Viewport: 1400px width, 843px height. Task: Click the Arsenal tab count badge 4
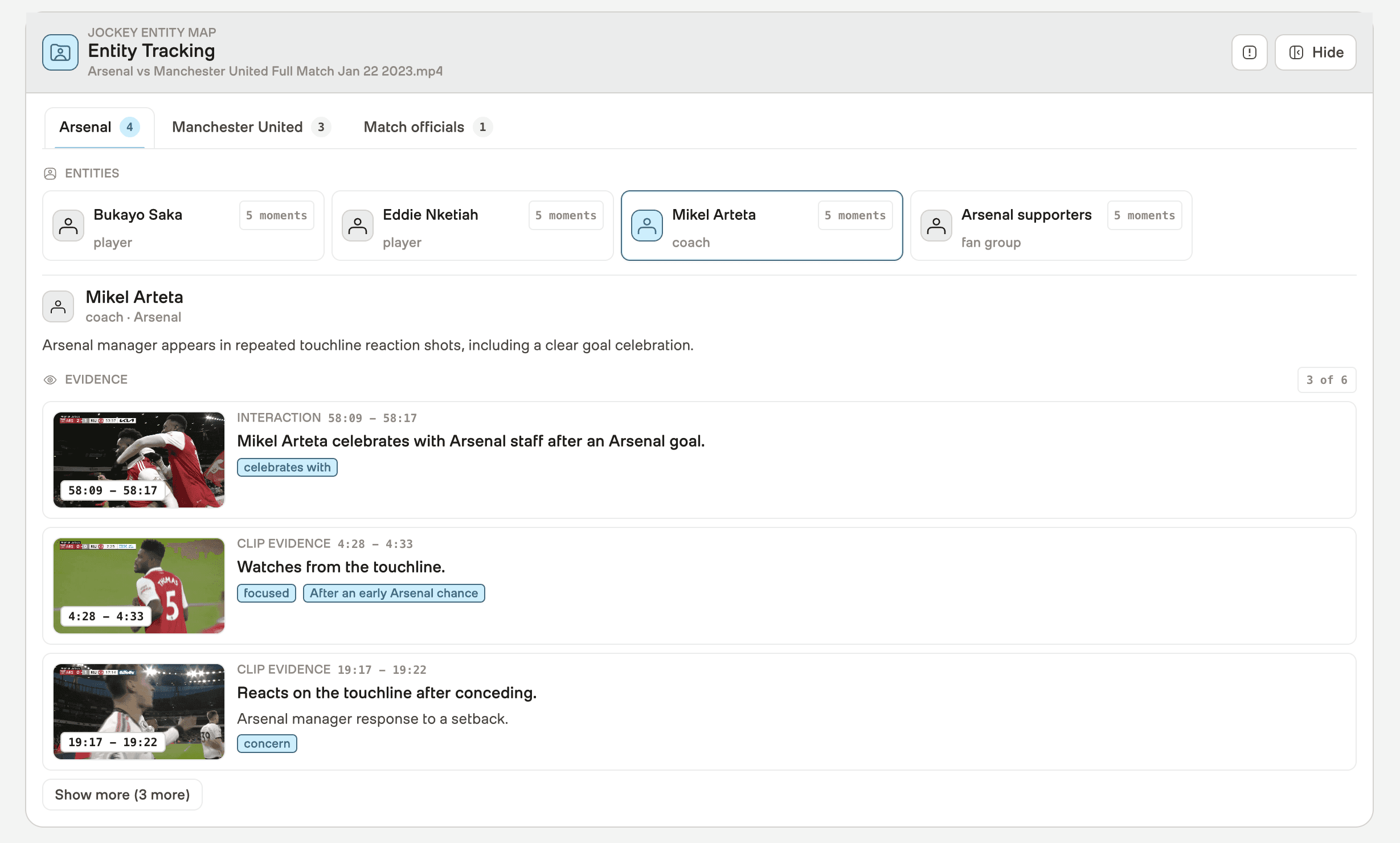pos(130,127)
